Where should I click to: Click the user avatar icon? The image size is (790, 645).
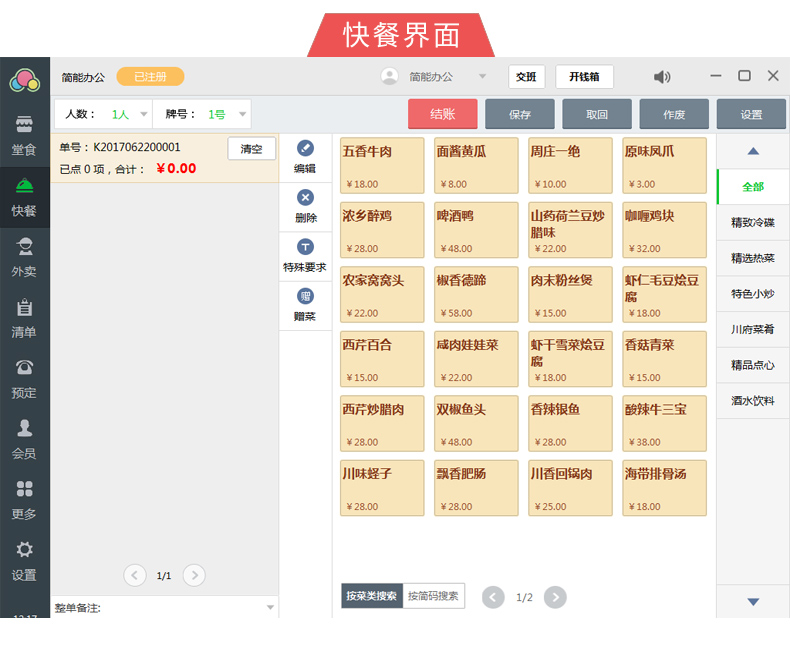click(x=389, y=77)
